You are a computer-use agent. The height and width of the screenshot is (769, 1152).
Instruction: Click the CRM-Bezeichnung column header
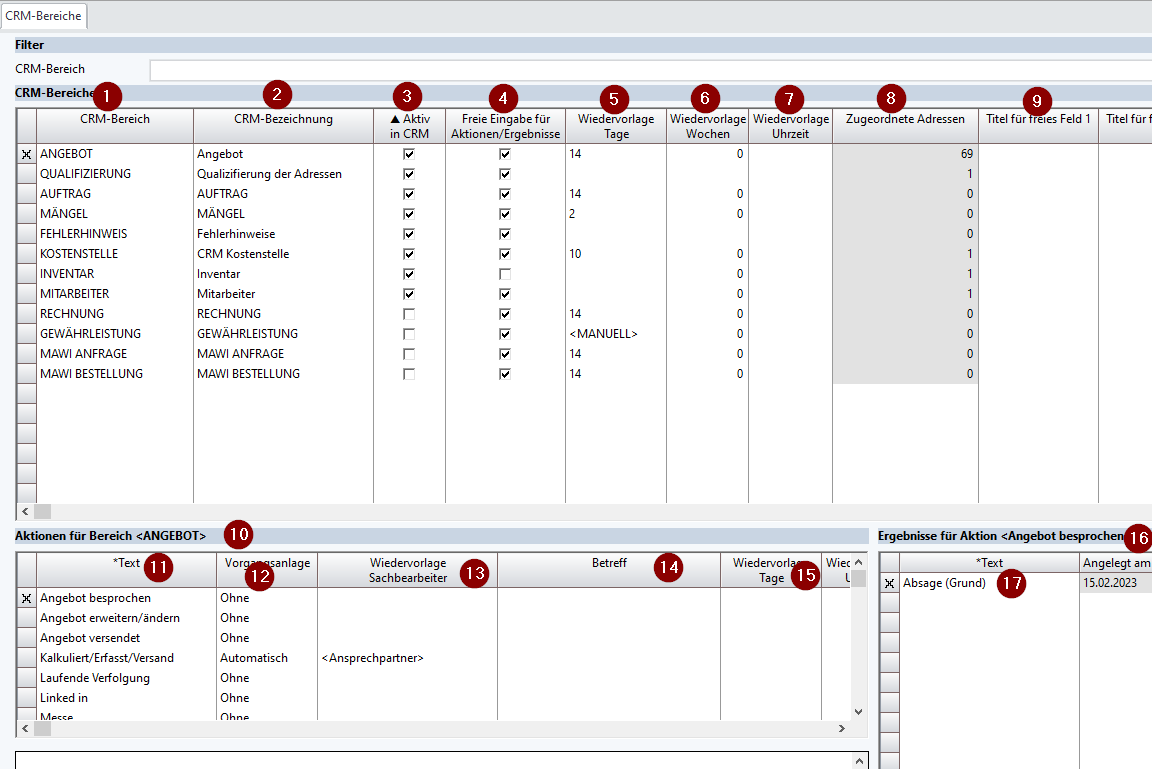[x=283, y=119]
